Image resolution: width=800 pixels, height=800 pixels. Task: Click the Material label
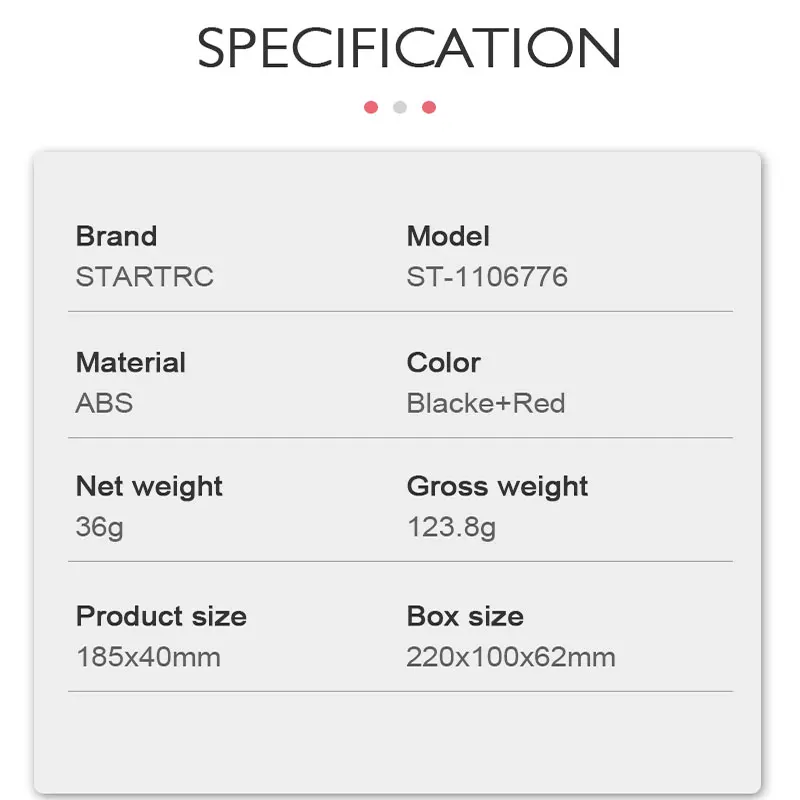click(131, 362)
